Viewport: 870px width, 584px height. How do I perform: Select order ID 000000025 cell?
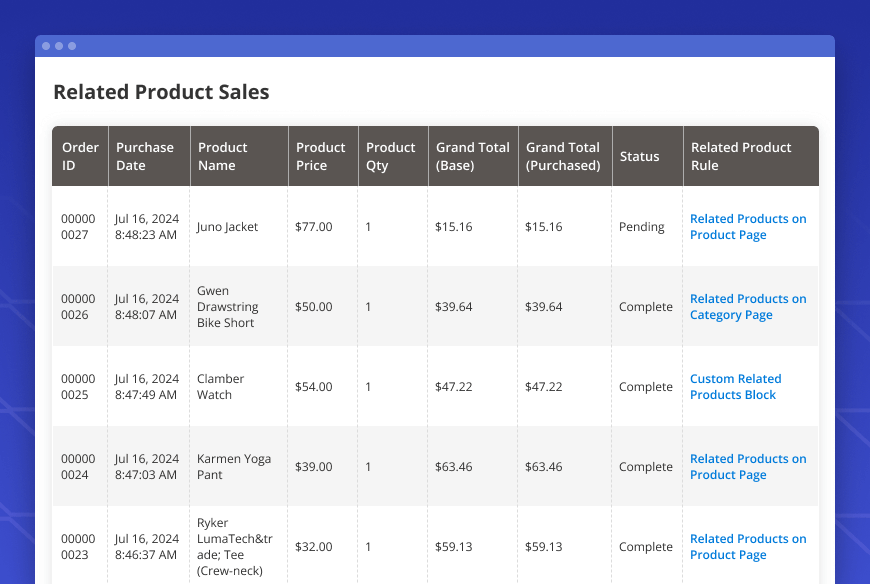pos(78,387)
